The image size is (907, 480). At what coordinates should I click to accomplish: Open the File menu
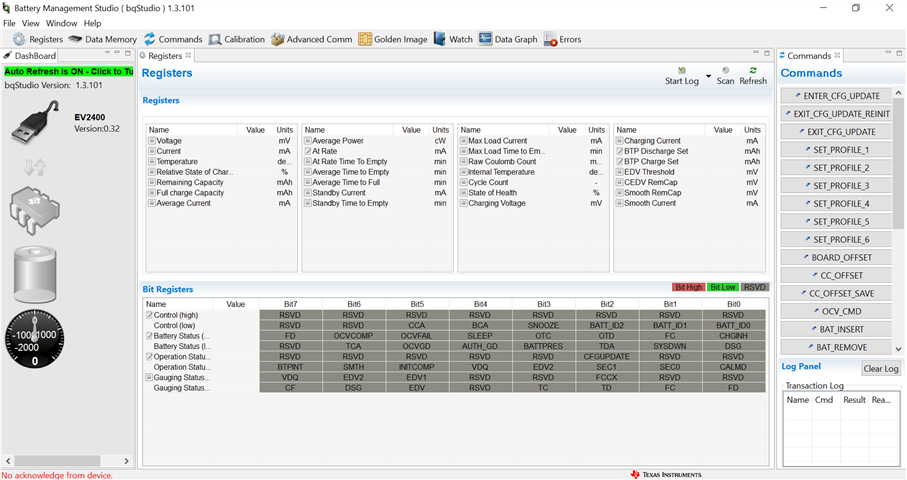pyautogui.click(x=9, y=23)
